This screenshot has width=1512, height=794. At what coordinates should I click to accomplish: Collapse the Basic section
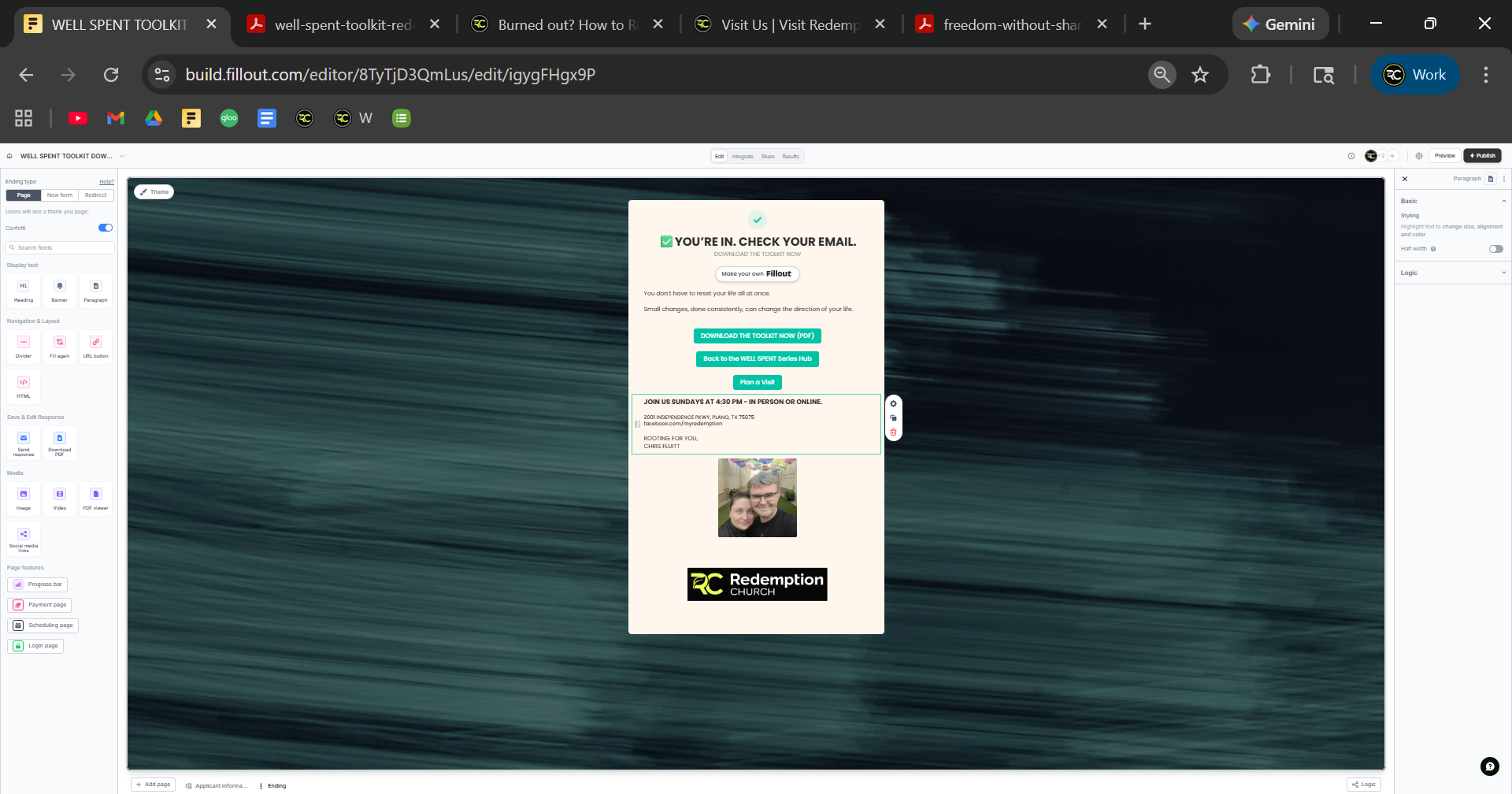click(1503, 202)
